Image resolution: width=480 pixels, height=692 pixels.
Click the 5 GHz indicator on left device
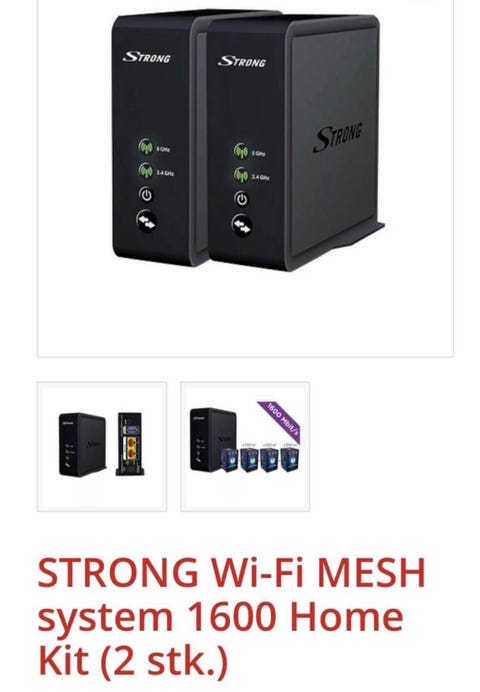pyautogui.click(x=154, y=147)
